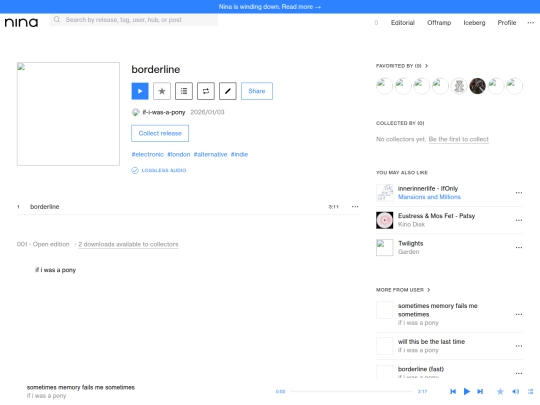Open the 2 downloads available link
This screenshot has height=405, width=540.
pyautogui.click(x=128, y=244)
